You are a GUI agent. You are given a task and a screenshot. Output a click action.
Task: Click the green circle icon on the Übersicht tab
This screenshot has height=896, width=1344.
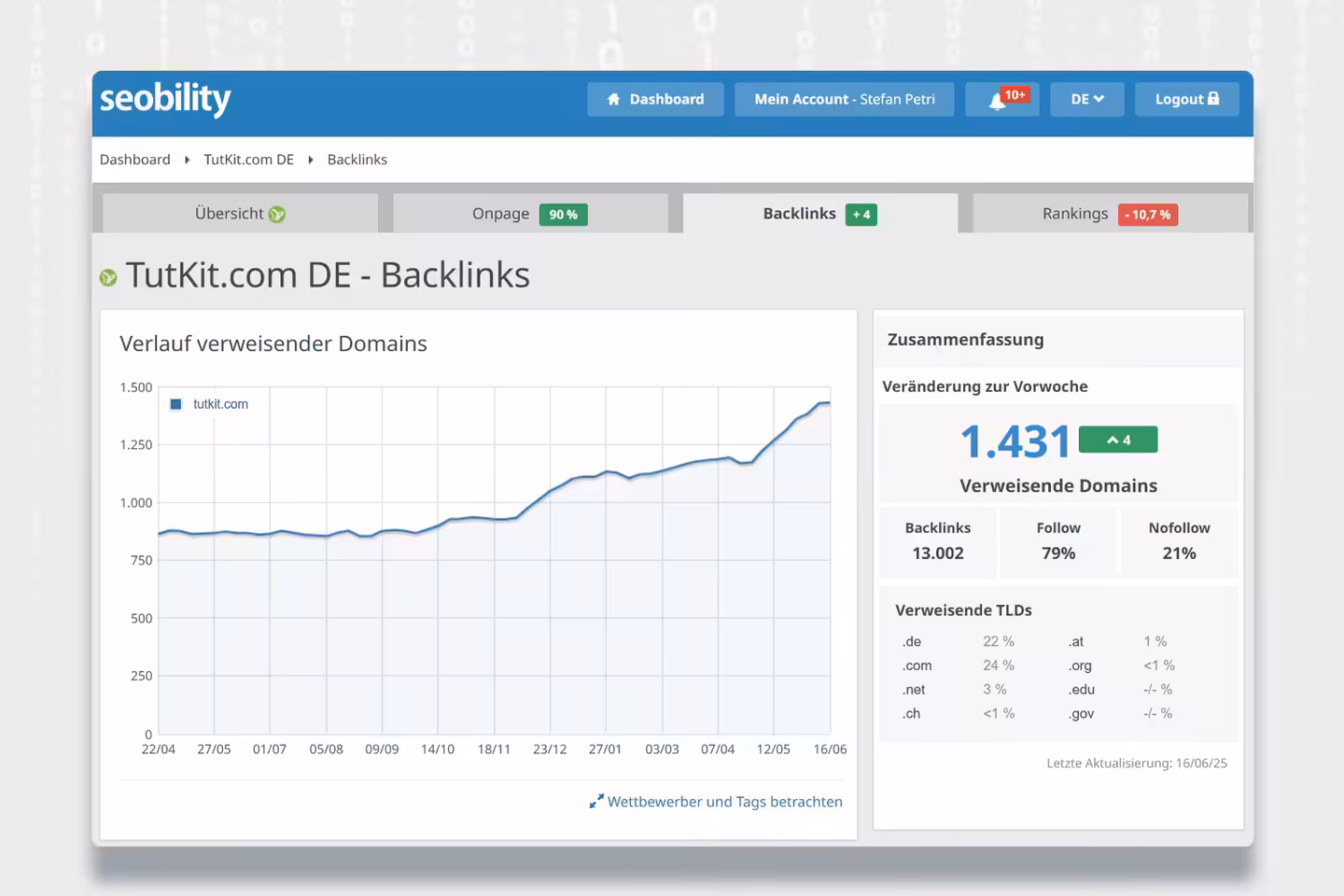(277, 213)
